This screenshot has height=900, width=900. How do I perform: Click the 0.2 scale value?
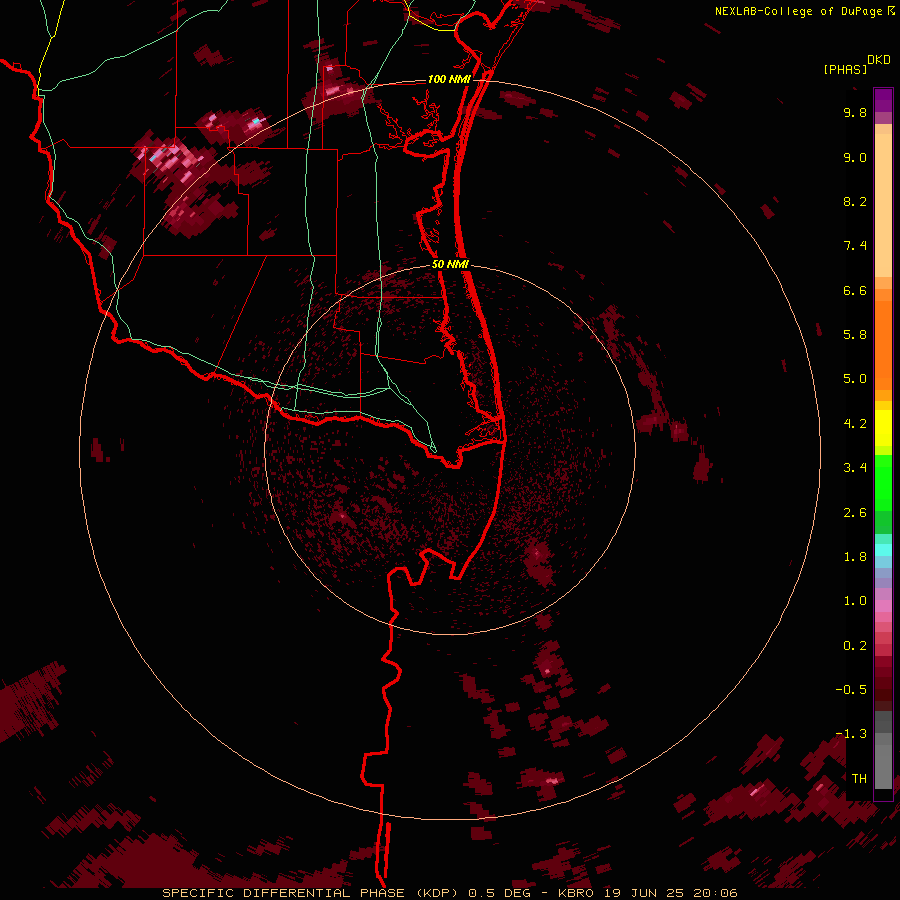point(855,646)
